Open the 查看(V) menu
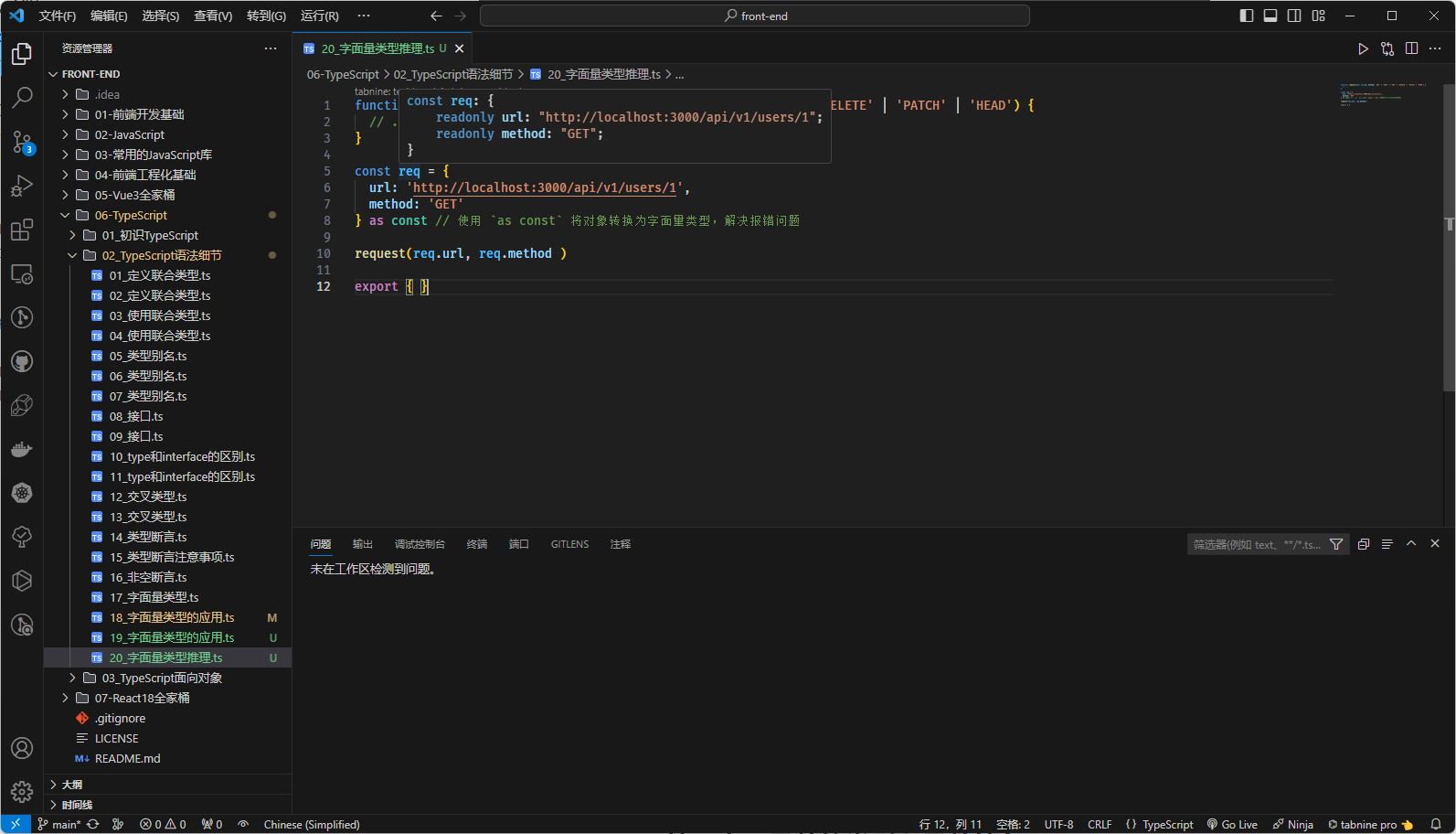1456x834 pixels. coord(212,16)
